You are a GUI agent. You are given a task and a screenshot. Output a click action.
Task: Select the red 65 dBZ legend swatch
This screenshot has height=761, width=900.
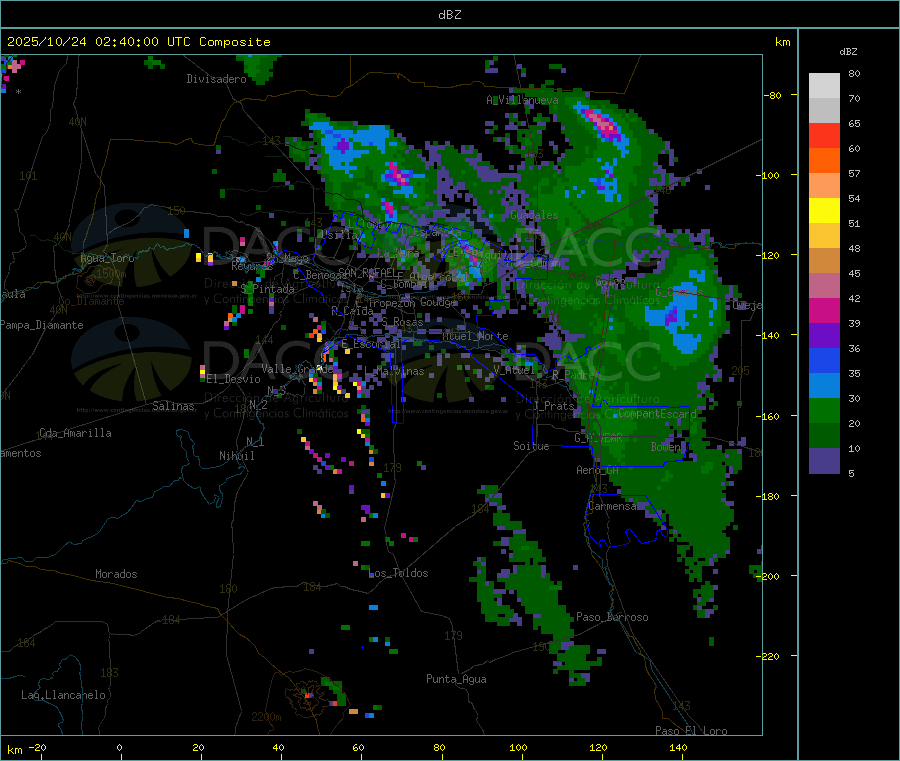coord(824,135)
